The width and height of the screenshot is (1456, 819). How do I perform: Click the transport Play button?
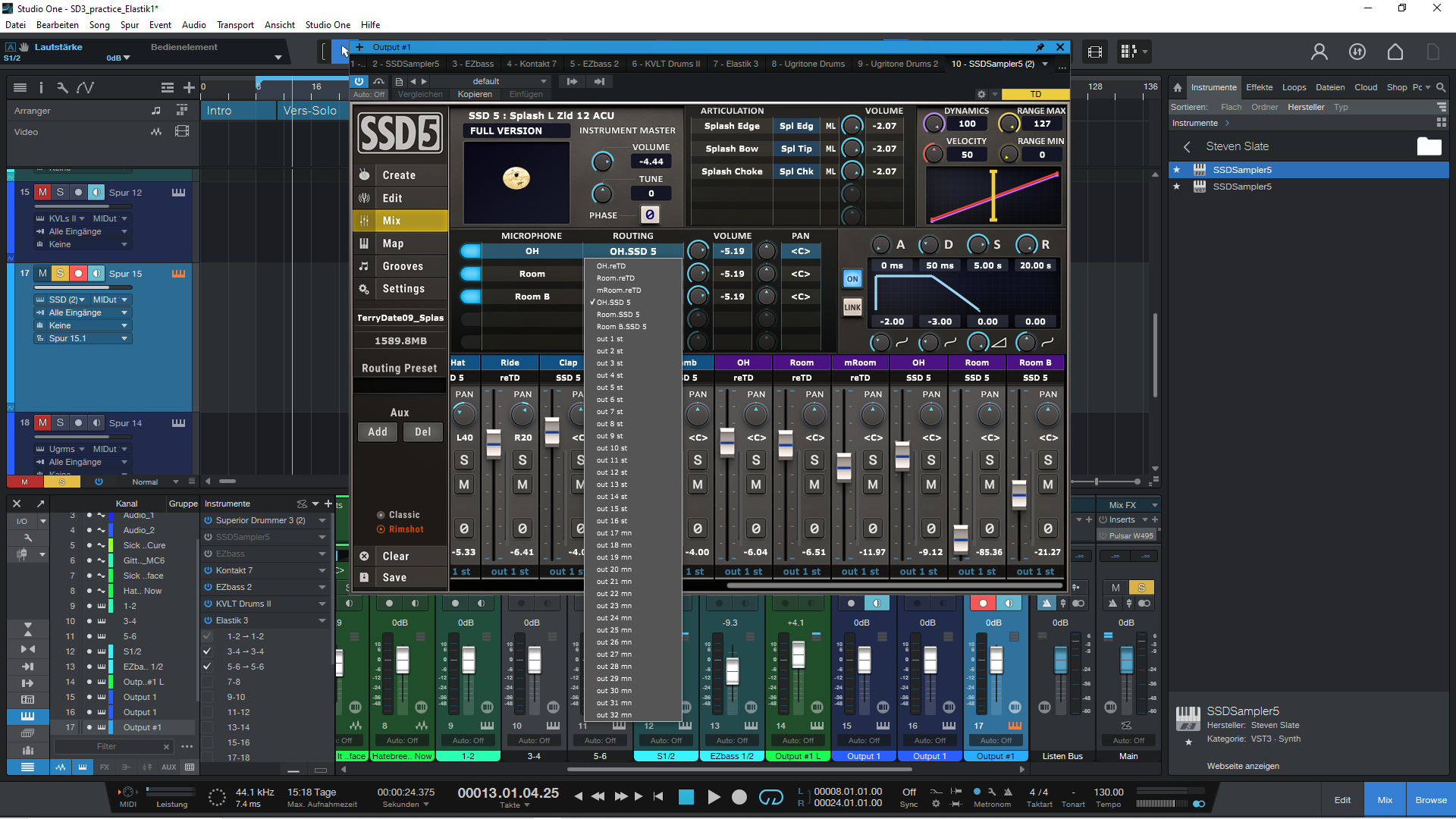713,796
